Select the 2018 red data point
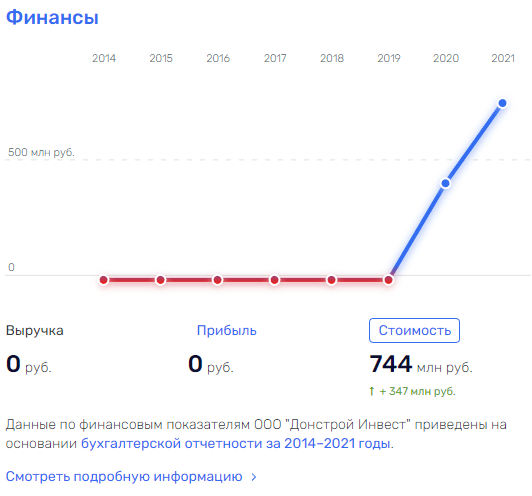This screenshot has width=532, height=496. coord(331,280)
